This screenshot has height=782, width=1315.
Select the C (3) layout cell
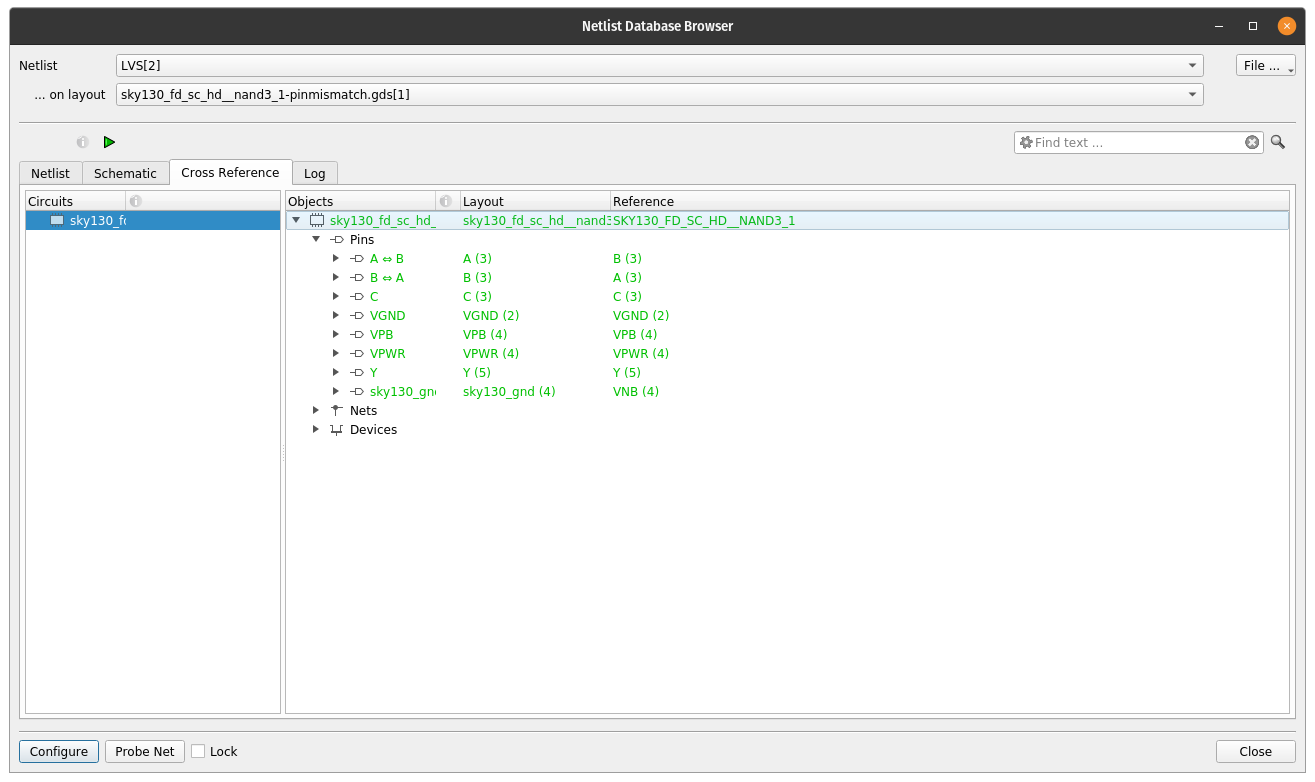[477, 297]
